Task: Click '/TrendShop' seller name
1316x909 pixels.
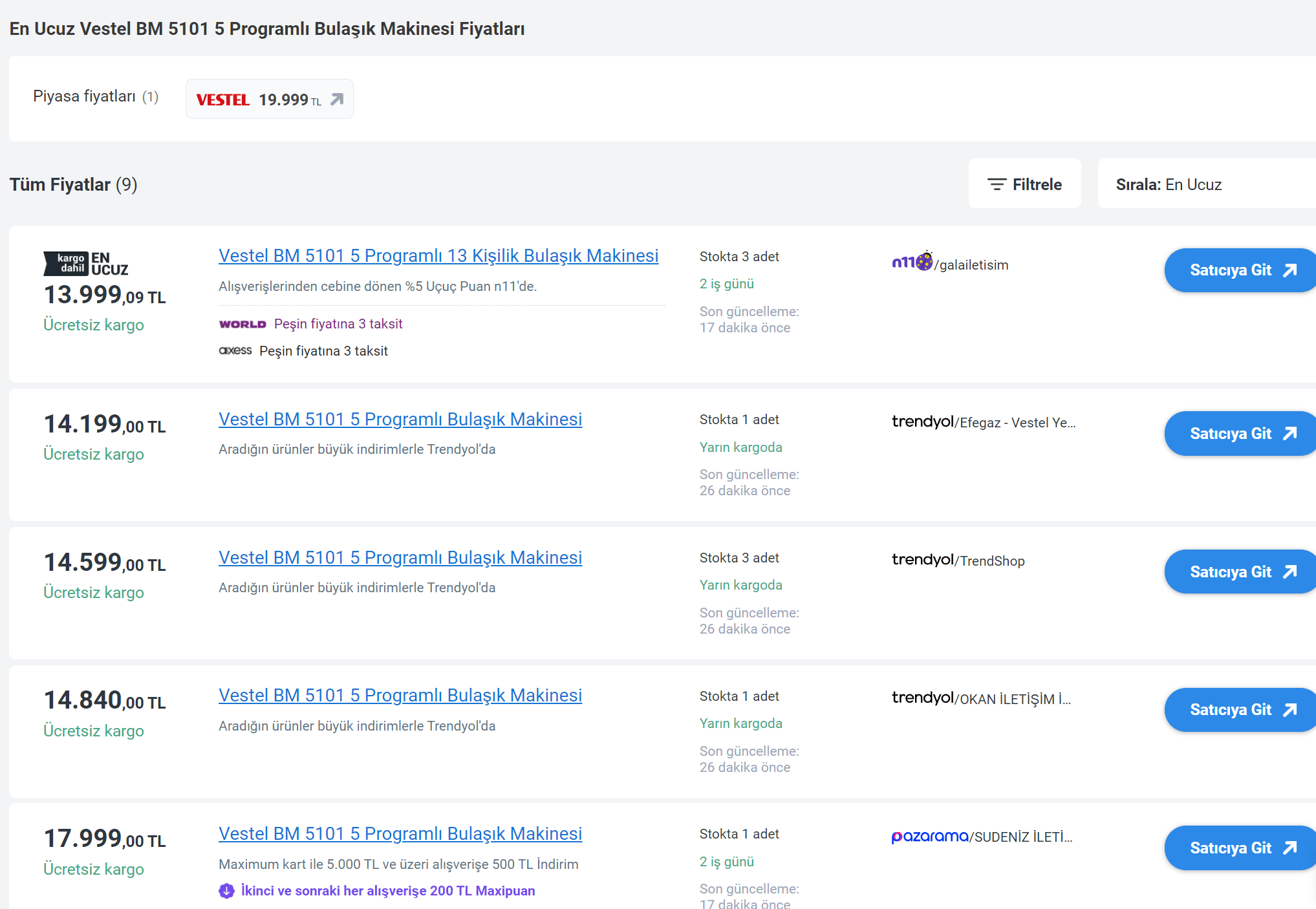Action: (990, 561)
